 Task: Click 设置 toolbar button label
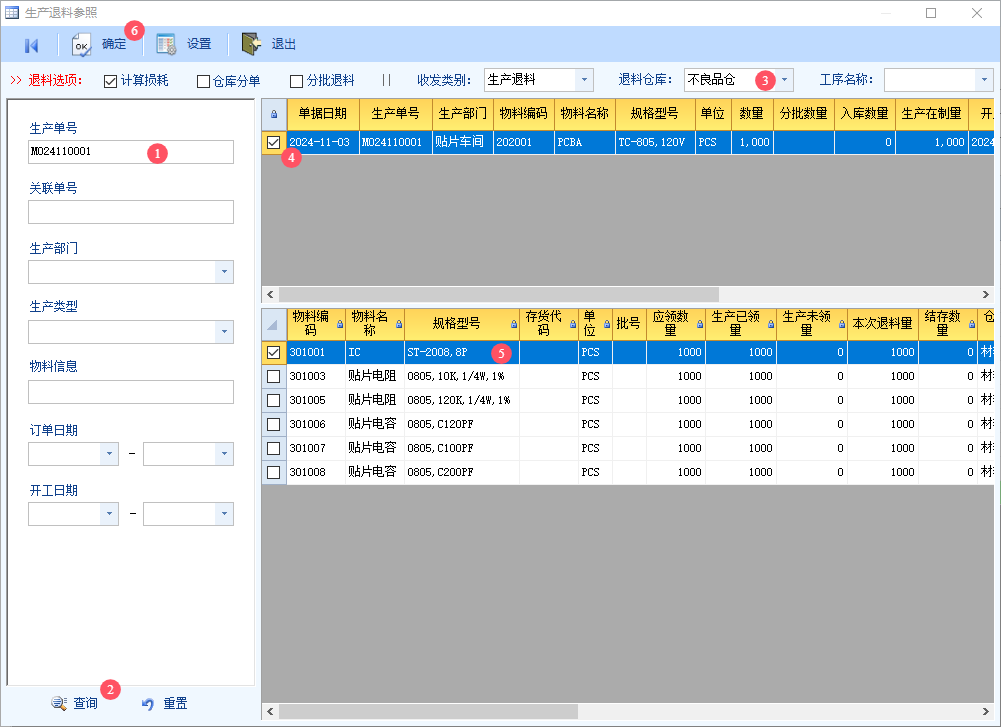coord(199,44)
